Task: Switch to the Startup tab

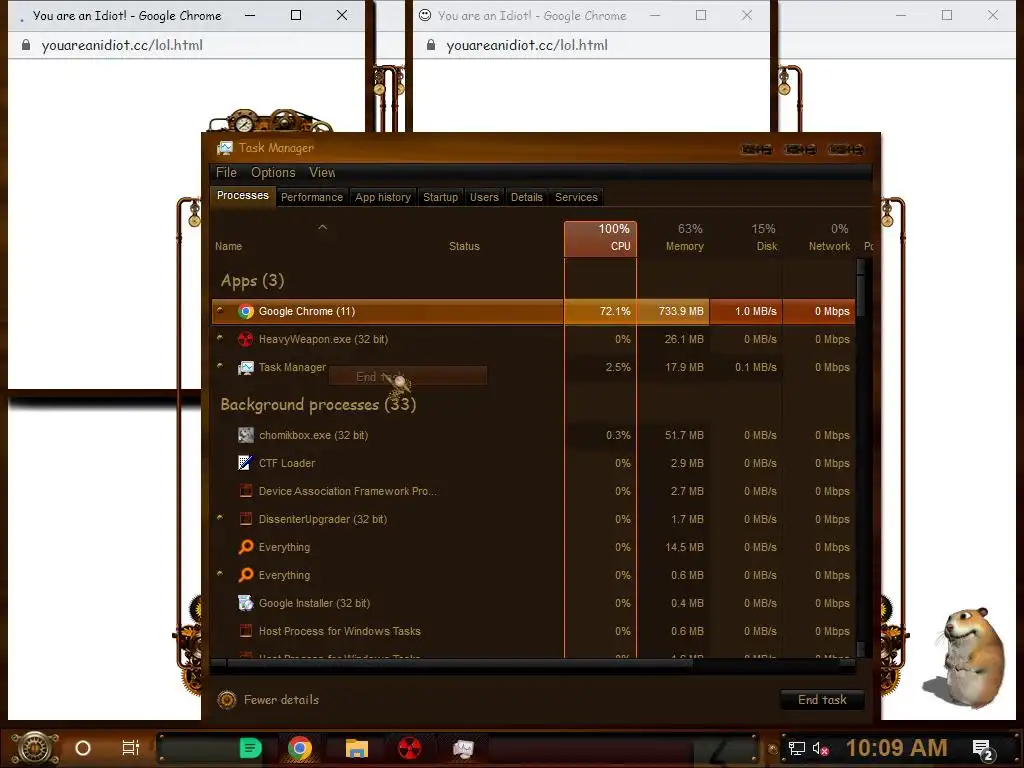Action: coord(440,197)
